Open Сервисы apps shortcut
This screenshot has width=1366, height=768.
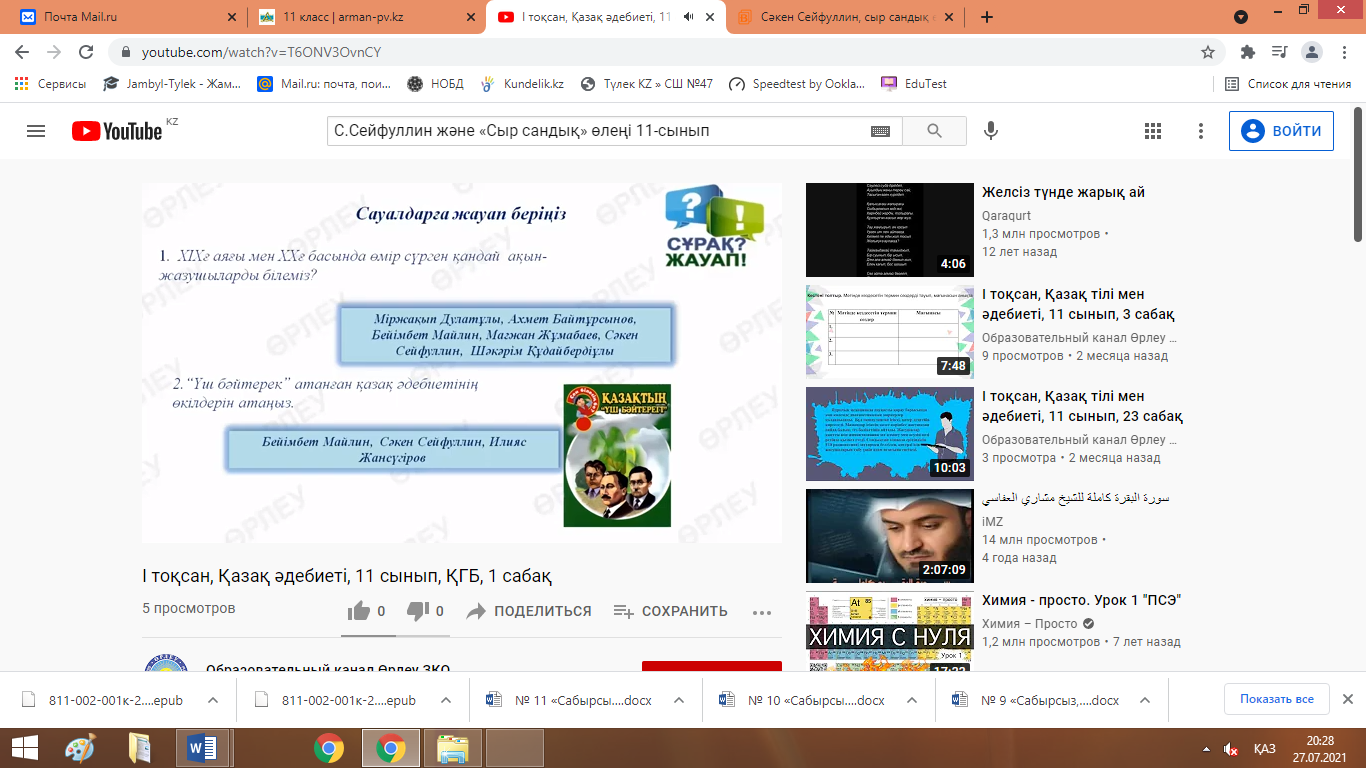point(51,84)
